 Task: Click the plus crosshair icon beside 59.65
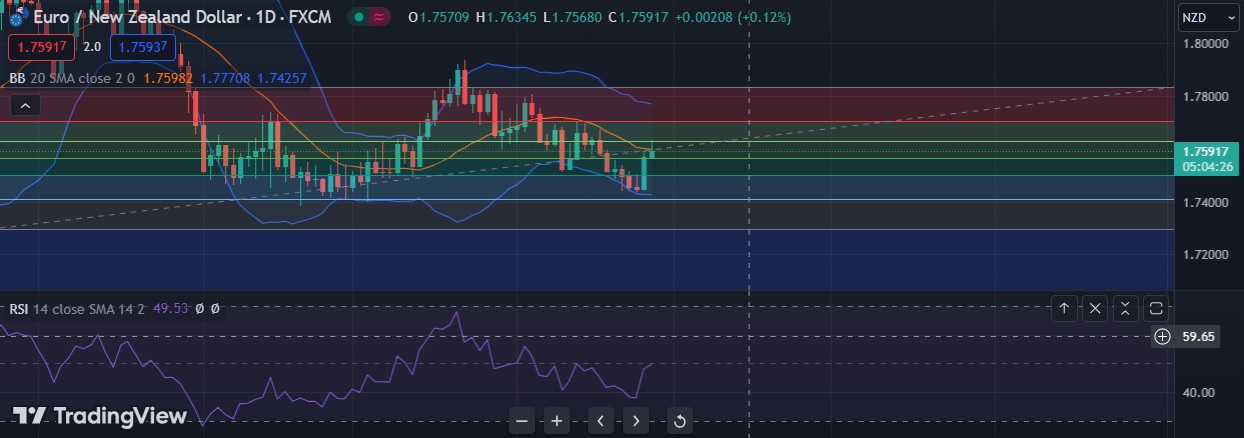tap(1162, 337)
